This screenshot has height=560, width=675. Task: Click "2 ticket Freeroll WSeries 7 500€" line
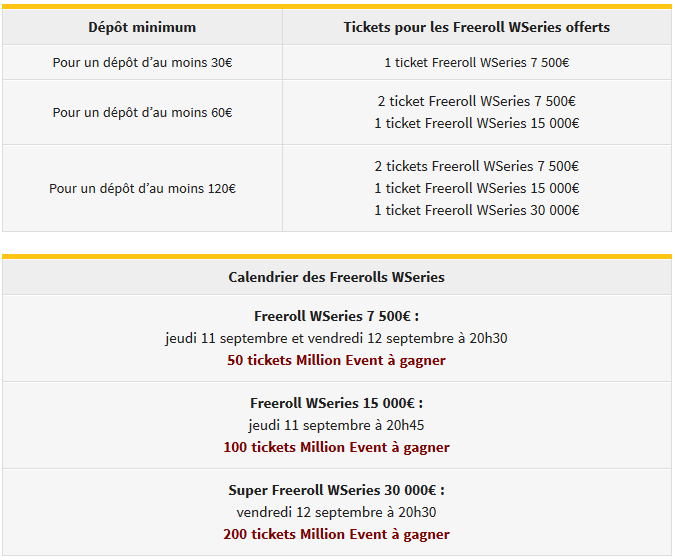[476, 101]
